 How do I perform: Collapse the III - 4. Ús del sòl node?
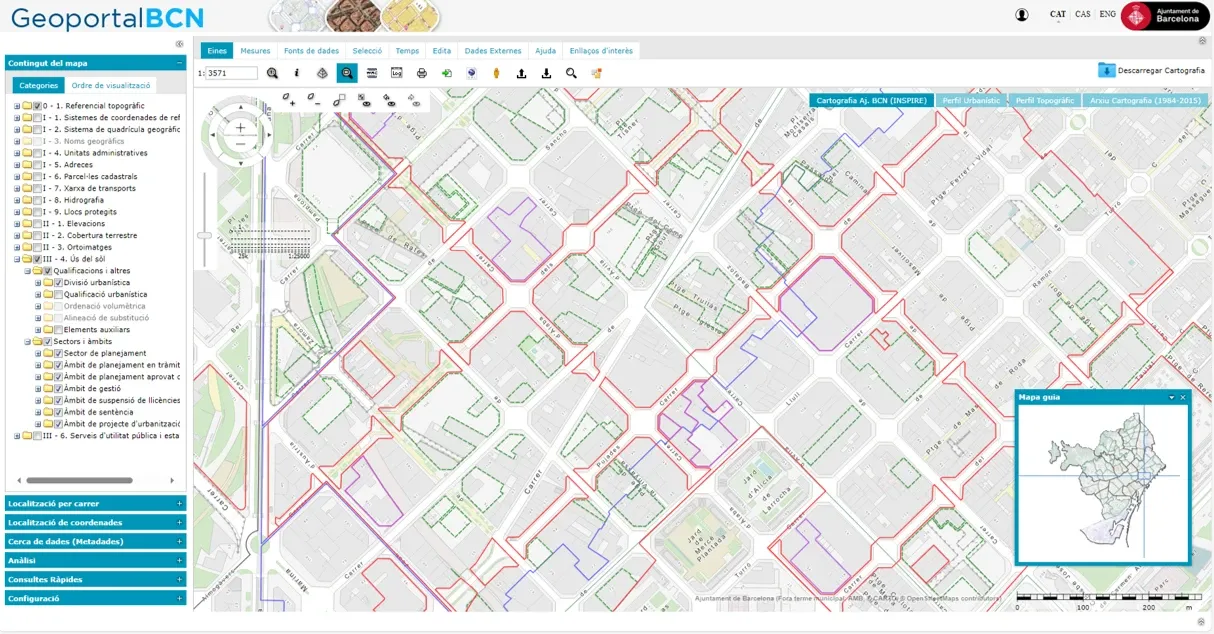pos(16,259)
